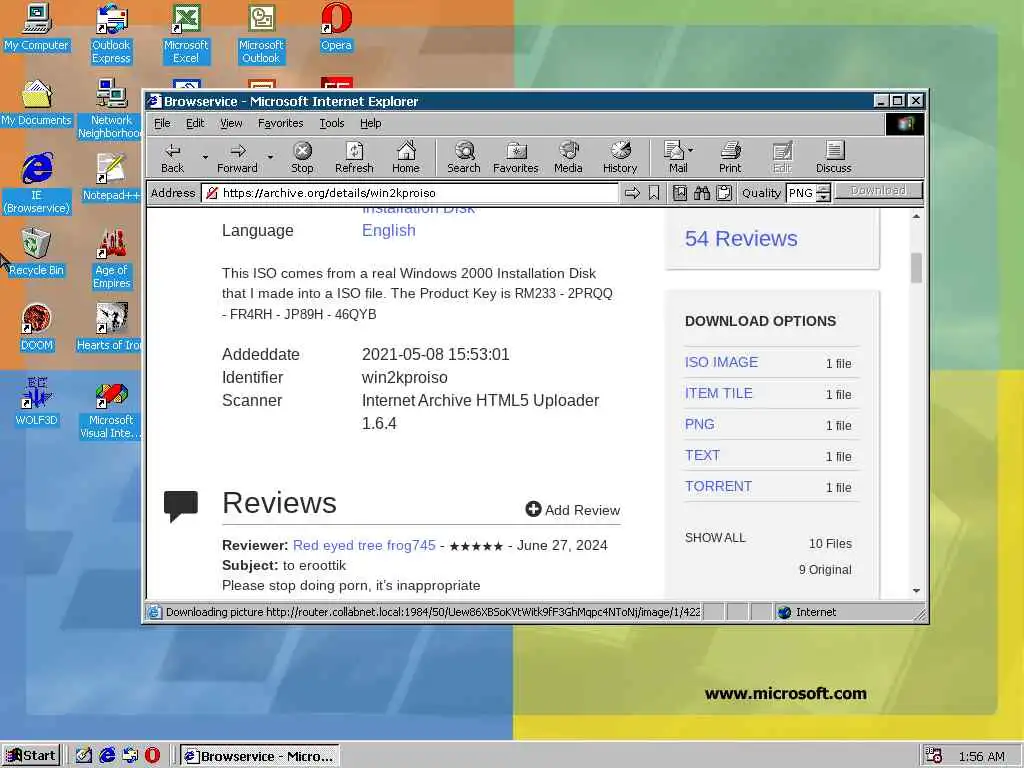Open the TORRENT download link

[x=718, y=486]
